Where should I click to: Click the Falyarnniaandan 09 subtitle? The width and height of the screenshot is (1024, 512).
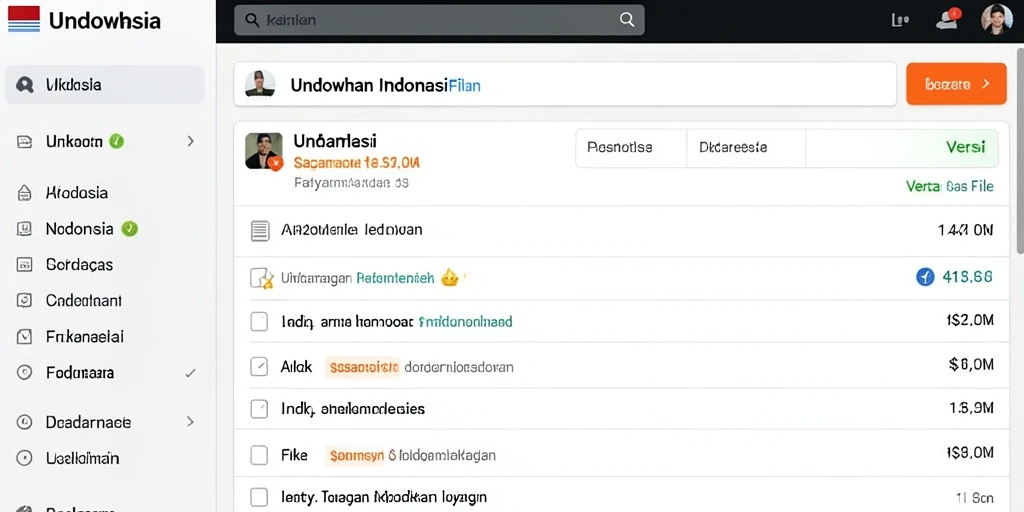tap(351, 184)
